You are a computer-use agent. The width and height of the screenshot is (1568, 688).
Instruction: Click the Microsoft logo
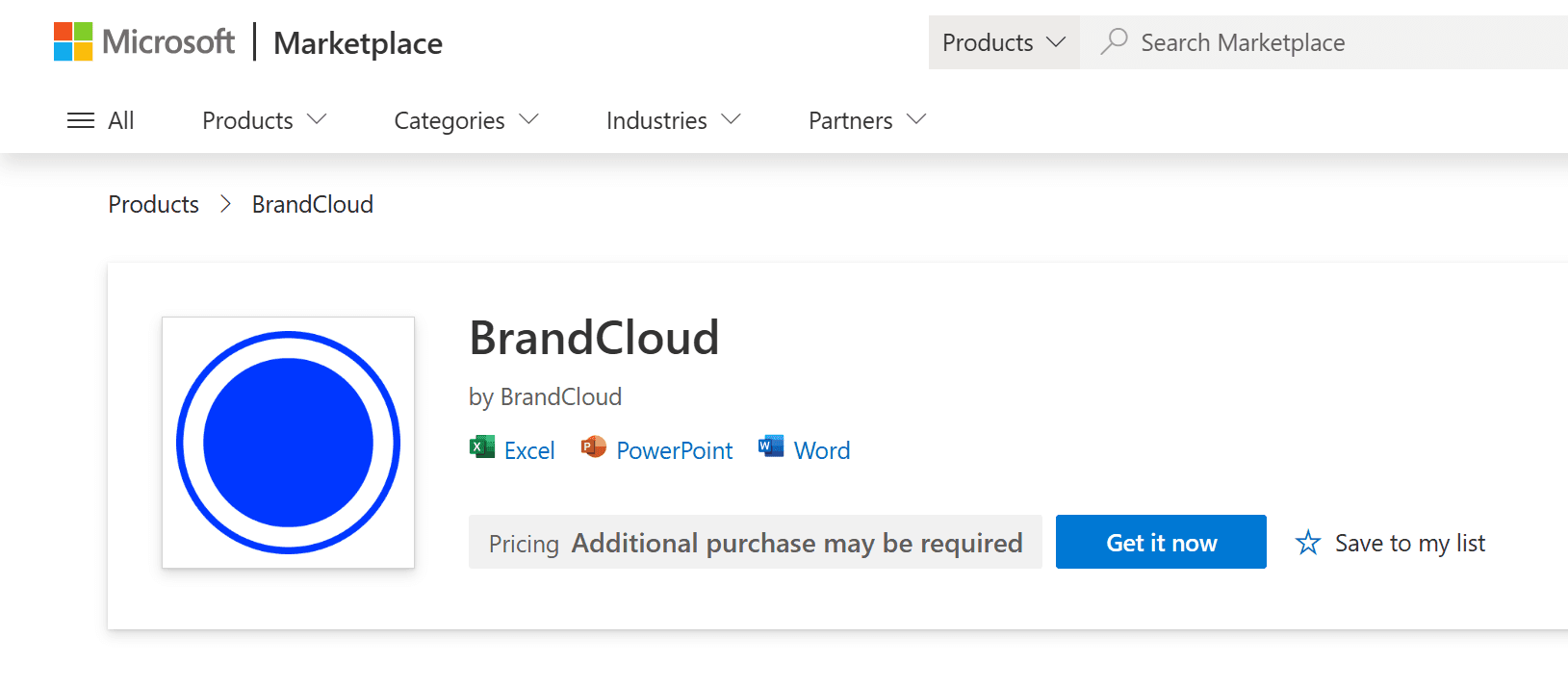144,42
